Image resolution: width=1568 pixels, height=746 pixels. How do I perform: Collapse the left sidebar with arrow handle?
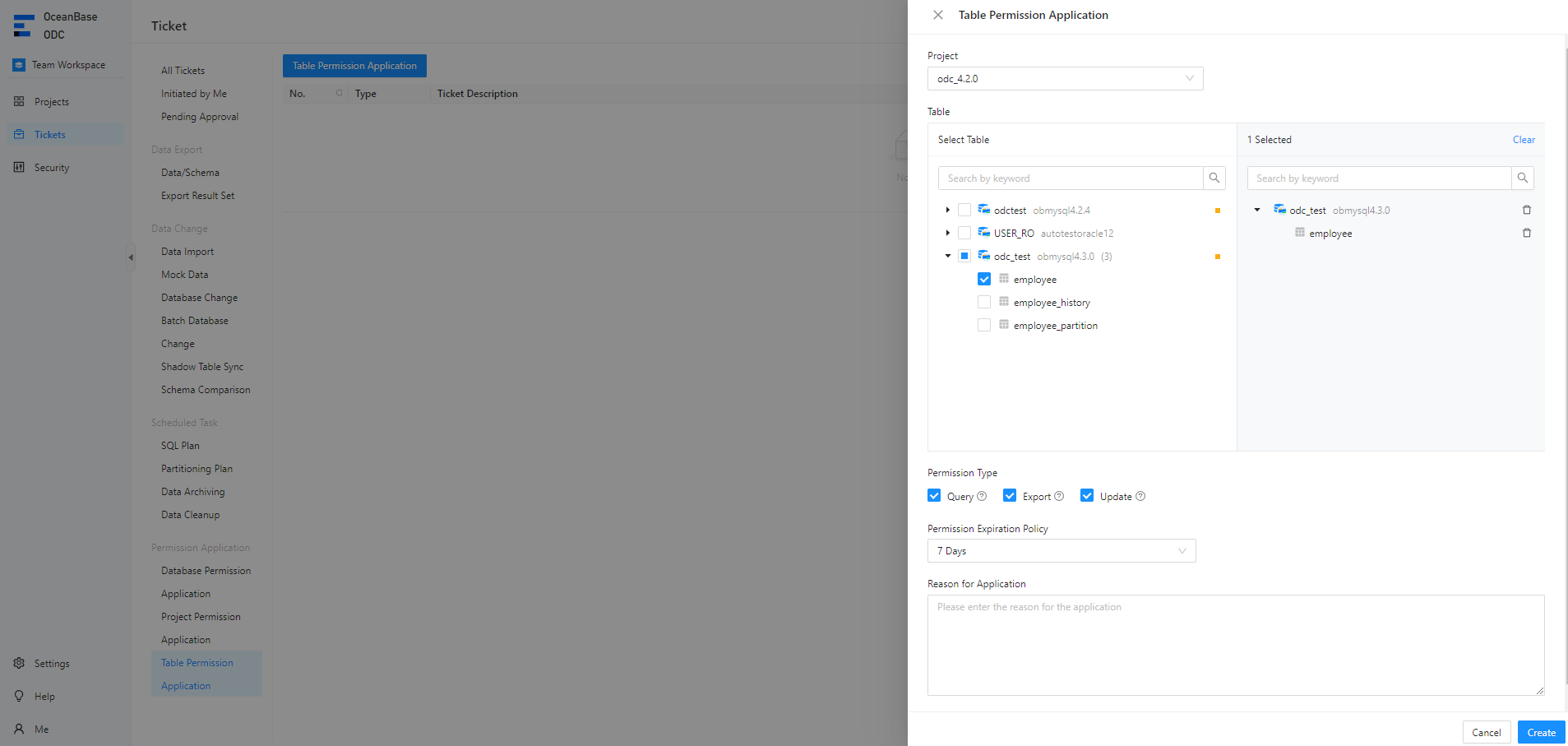(x=130, y=257)
